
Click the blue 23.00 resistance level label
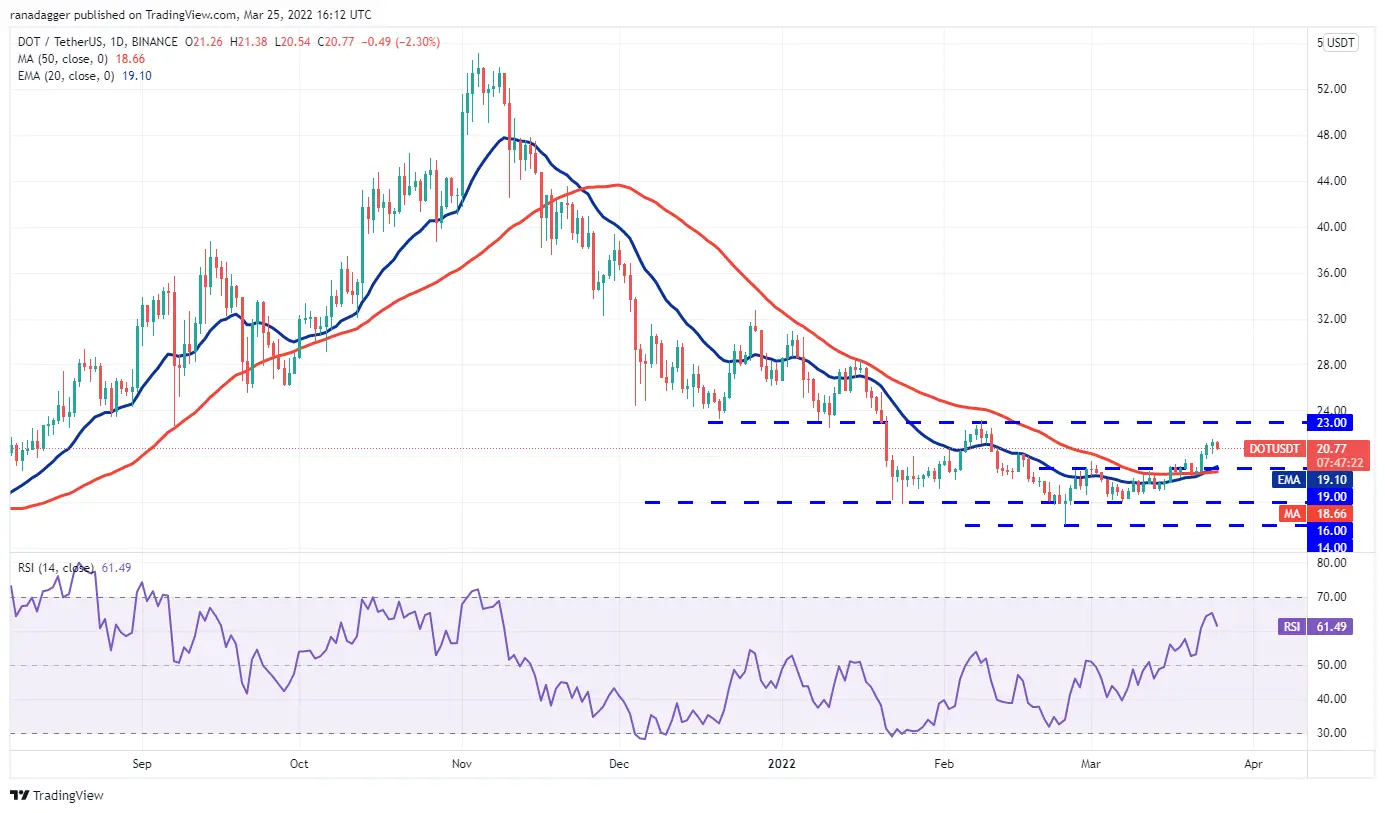click(x=1334, y=422)
